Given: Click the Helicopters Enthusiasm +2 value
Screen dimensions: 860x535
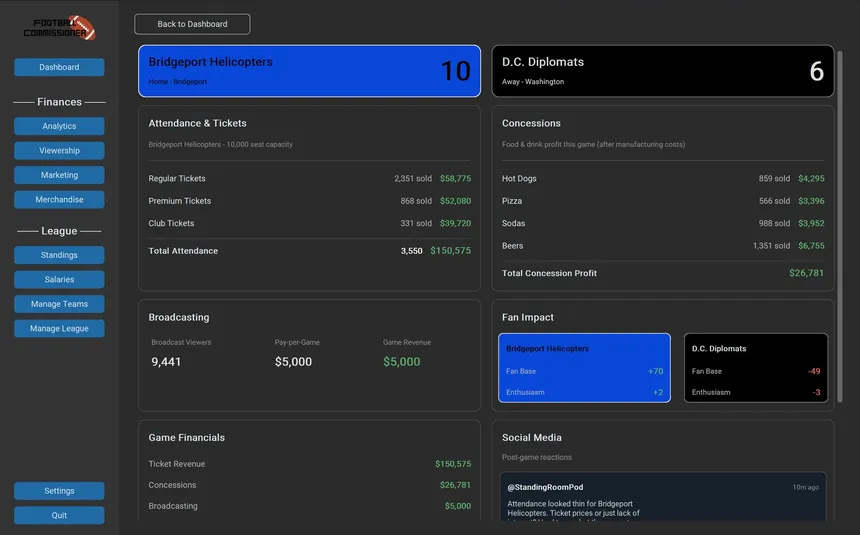Looking at the screenshot, I should pyautogui.click(x=658, y=392).
